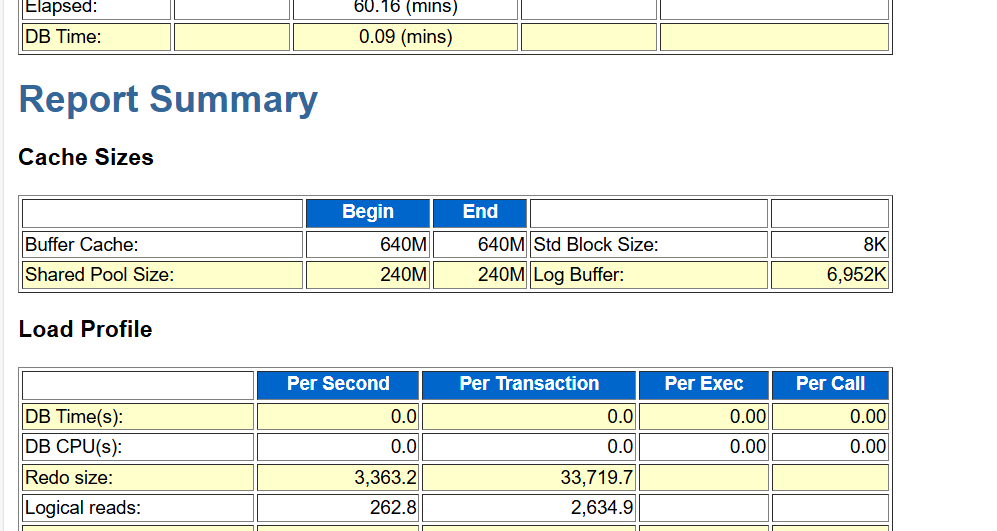This screenshot has height=531, width=997.
Task: Click DB CPU(s) Per Second value 0.0
Action: coord(404,446)
